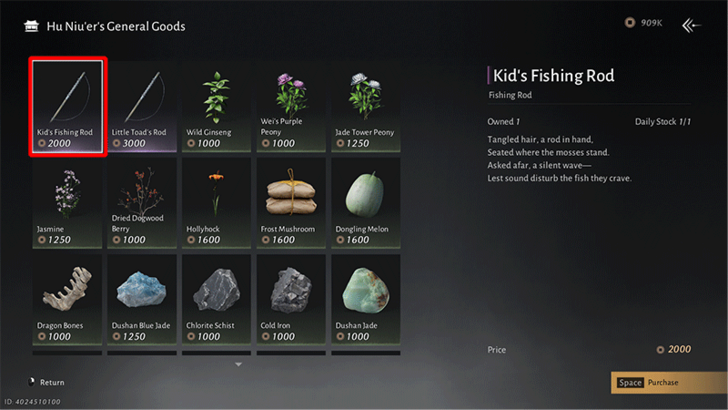Select Little Toad's Rod item
This screenshot has height=410, width=728.
pyautogui.click(x=143, y=106)
